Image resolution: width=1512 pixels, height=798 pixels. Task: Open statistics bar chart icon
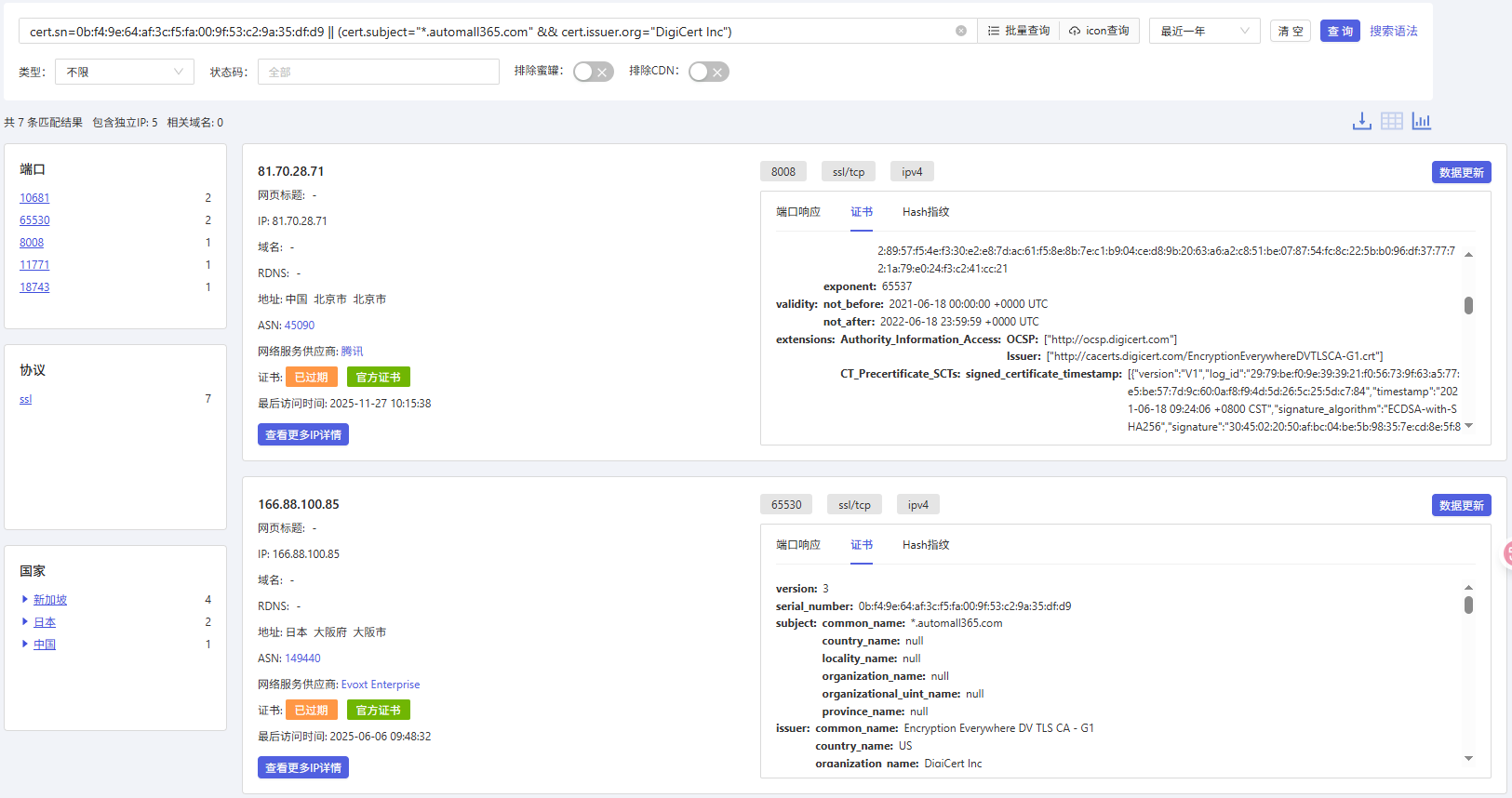click(1422, 121)
